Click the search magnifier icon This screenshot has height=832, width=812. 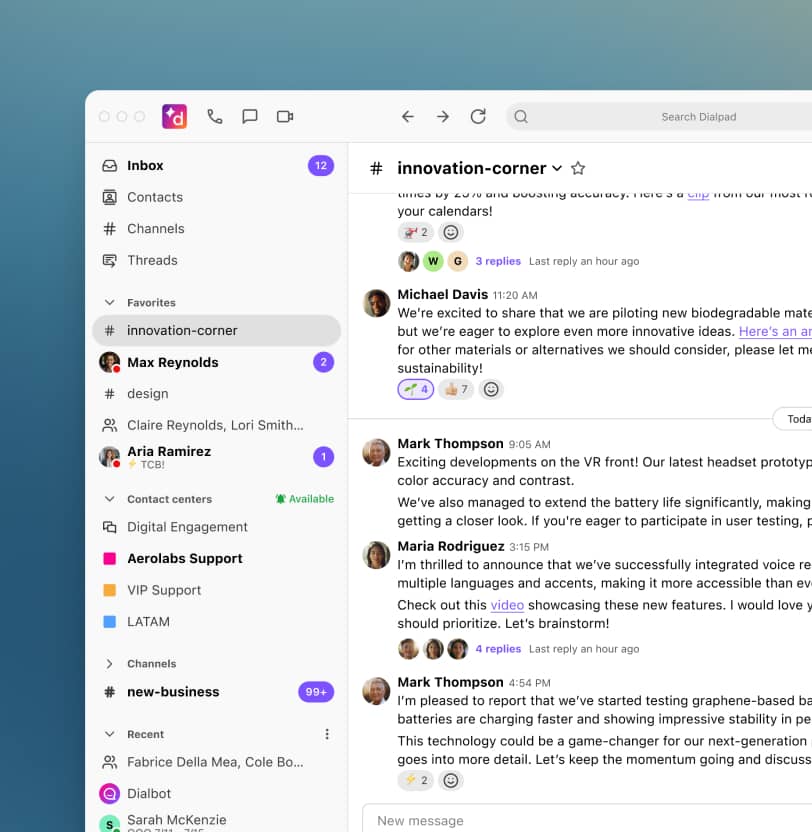(x=521, y=116)
